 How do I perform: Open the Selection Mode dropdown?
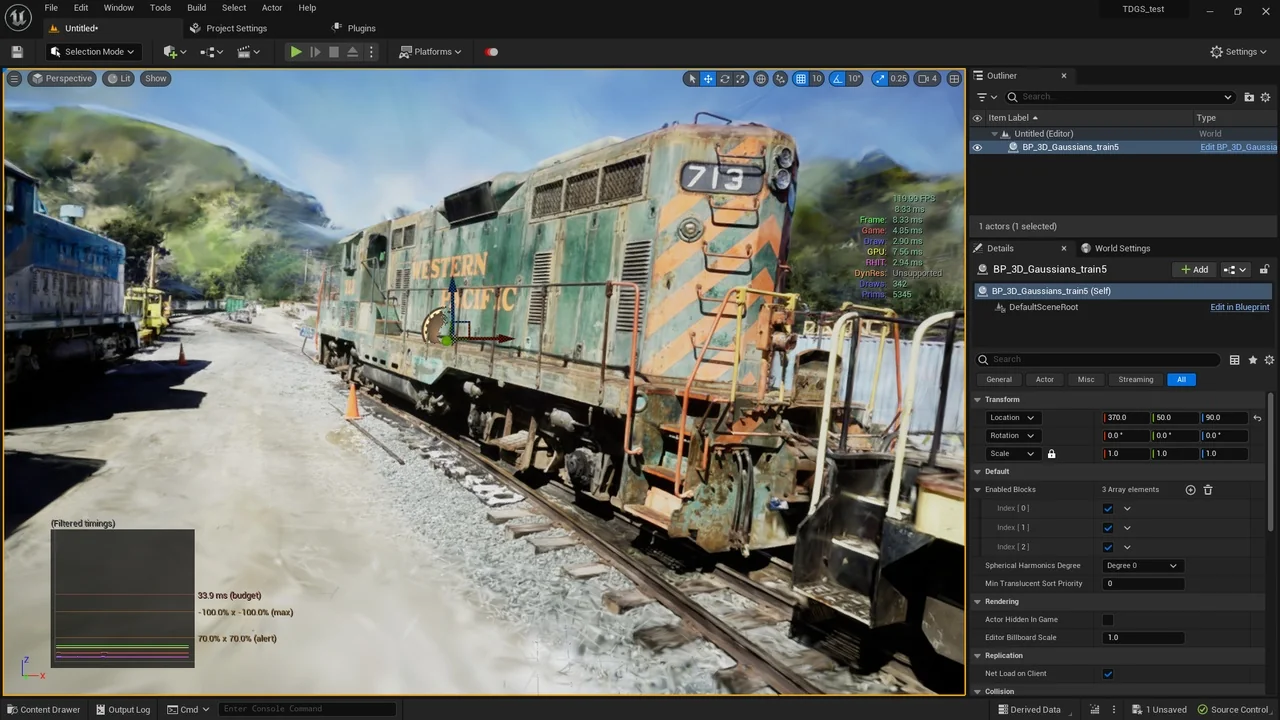[x=93, y=52]
